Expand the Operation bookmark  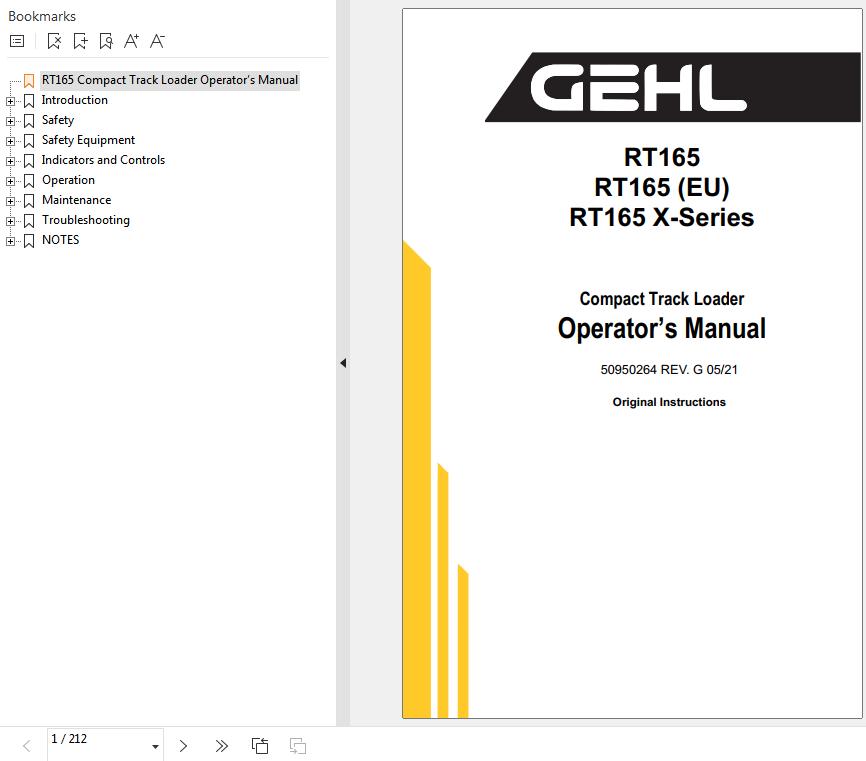click(x=10, y=181)
